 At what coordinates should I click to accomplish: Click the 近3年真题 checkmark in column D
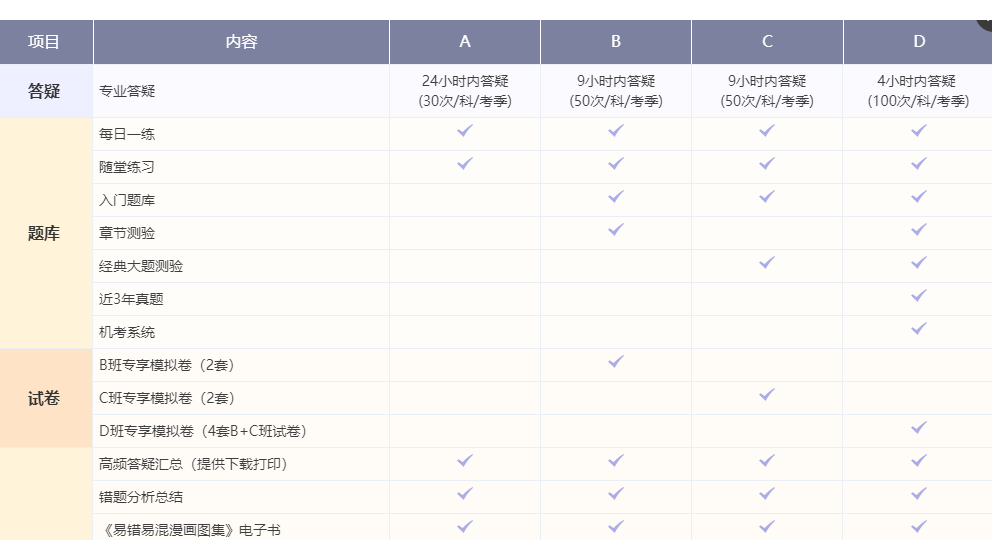point(918,296)
